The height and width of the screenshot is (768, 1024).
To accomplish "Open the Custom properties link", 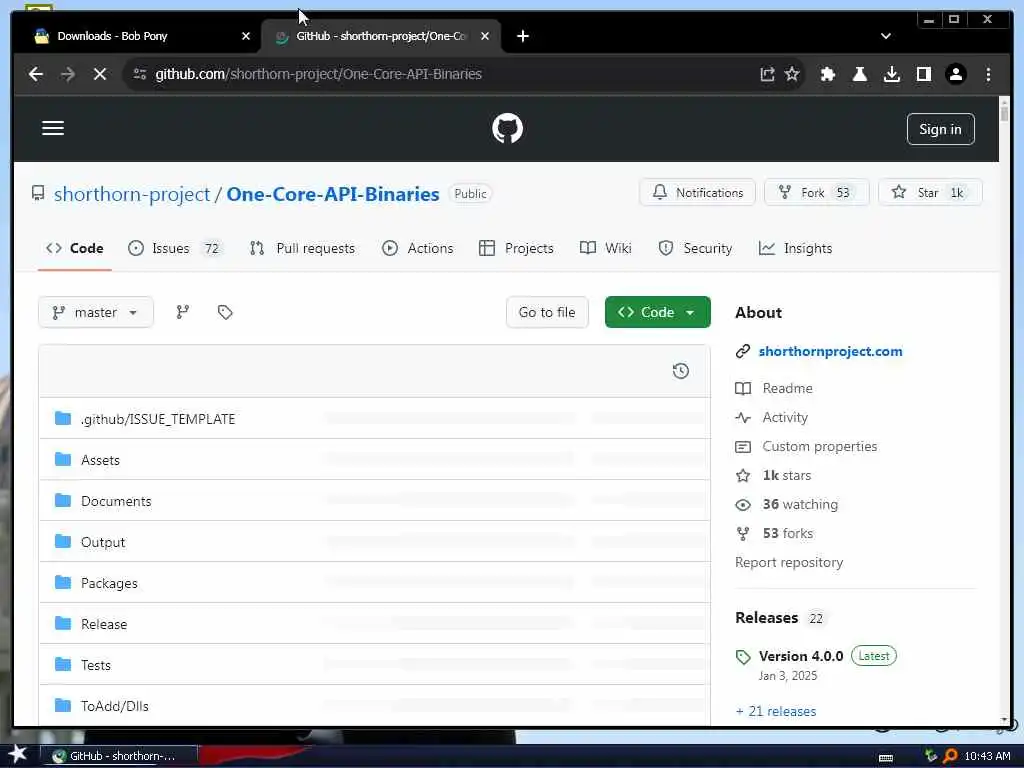I will click(x=820, y=447).
